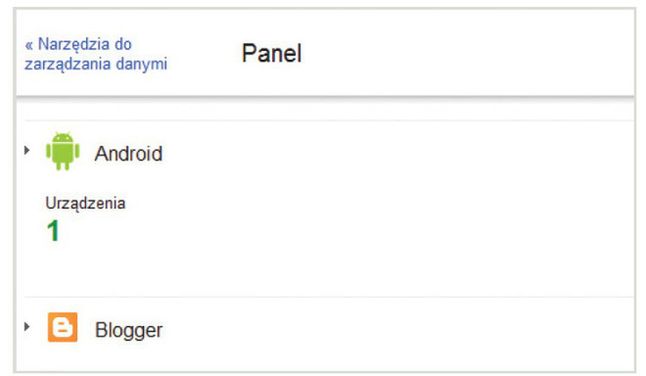Open the Android section title
The height and width of the screenshot is (376, 646).
129,154
